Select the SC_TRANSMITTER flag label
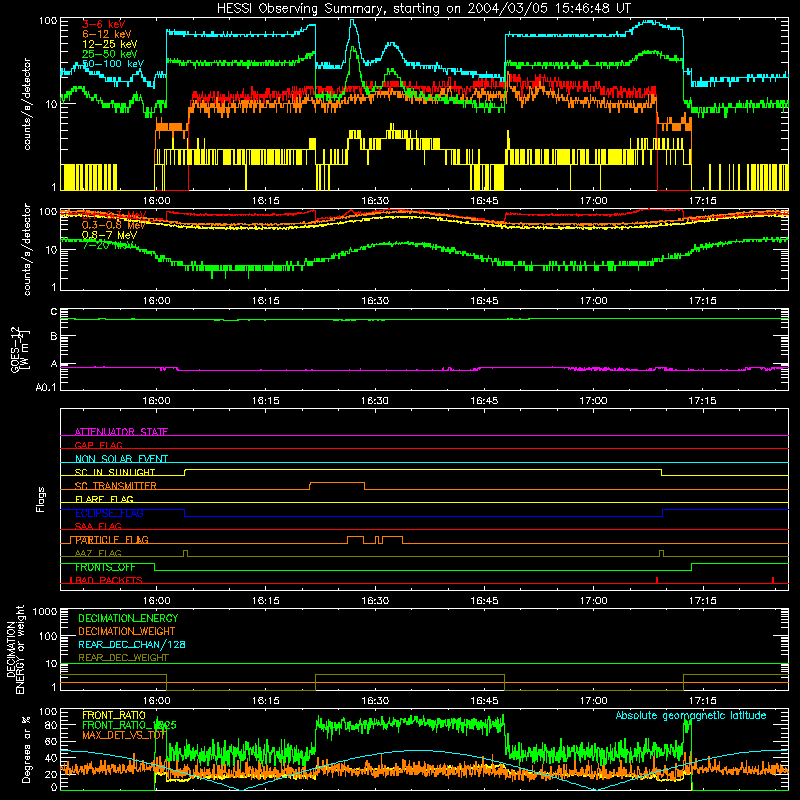800x800 pixels. (x=115, y=486)
